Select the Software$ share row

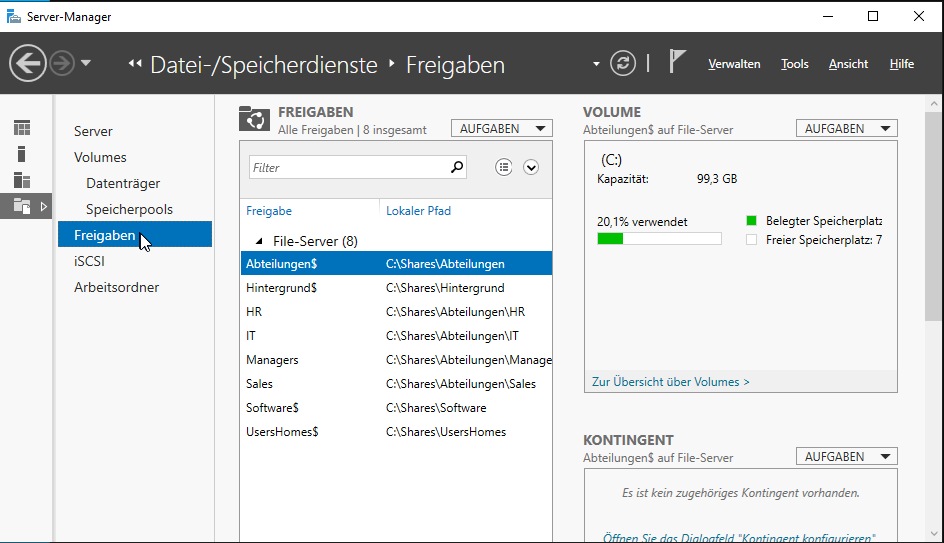coord(396,408)
